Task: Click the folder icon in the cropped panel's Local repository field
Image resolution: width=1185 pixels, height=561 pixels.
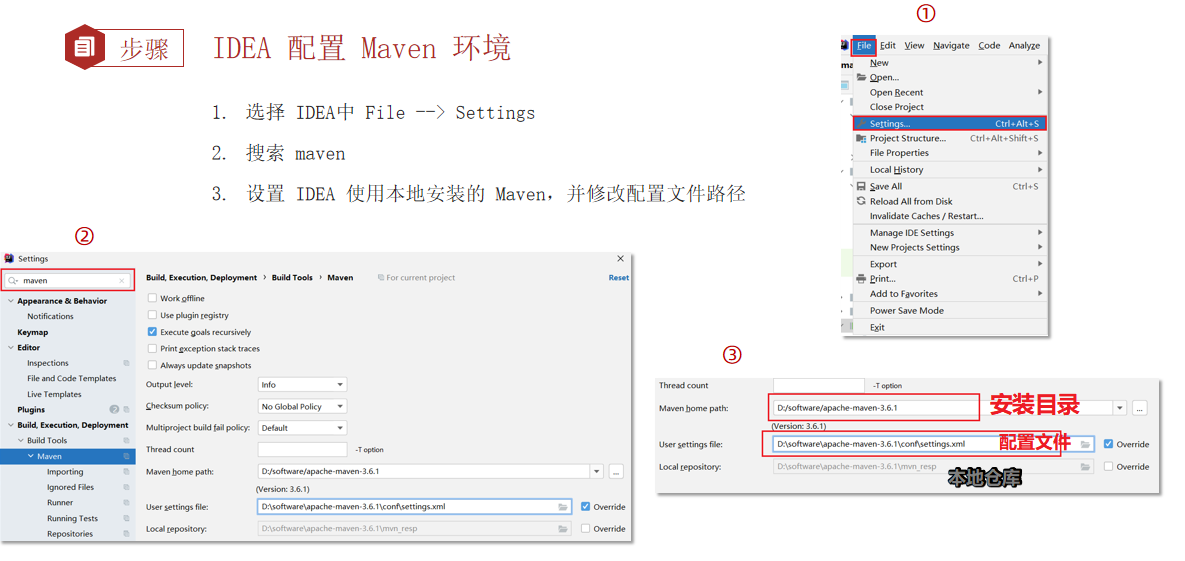Action: point(1085,466)
